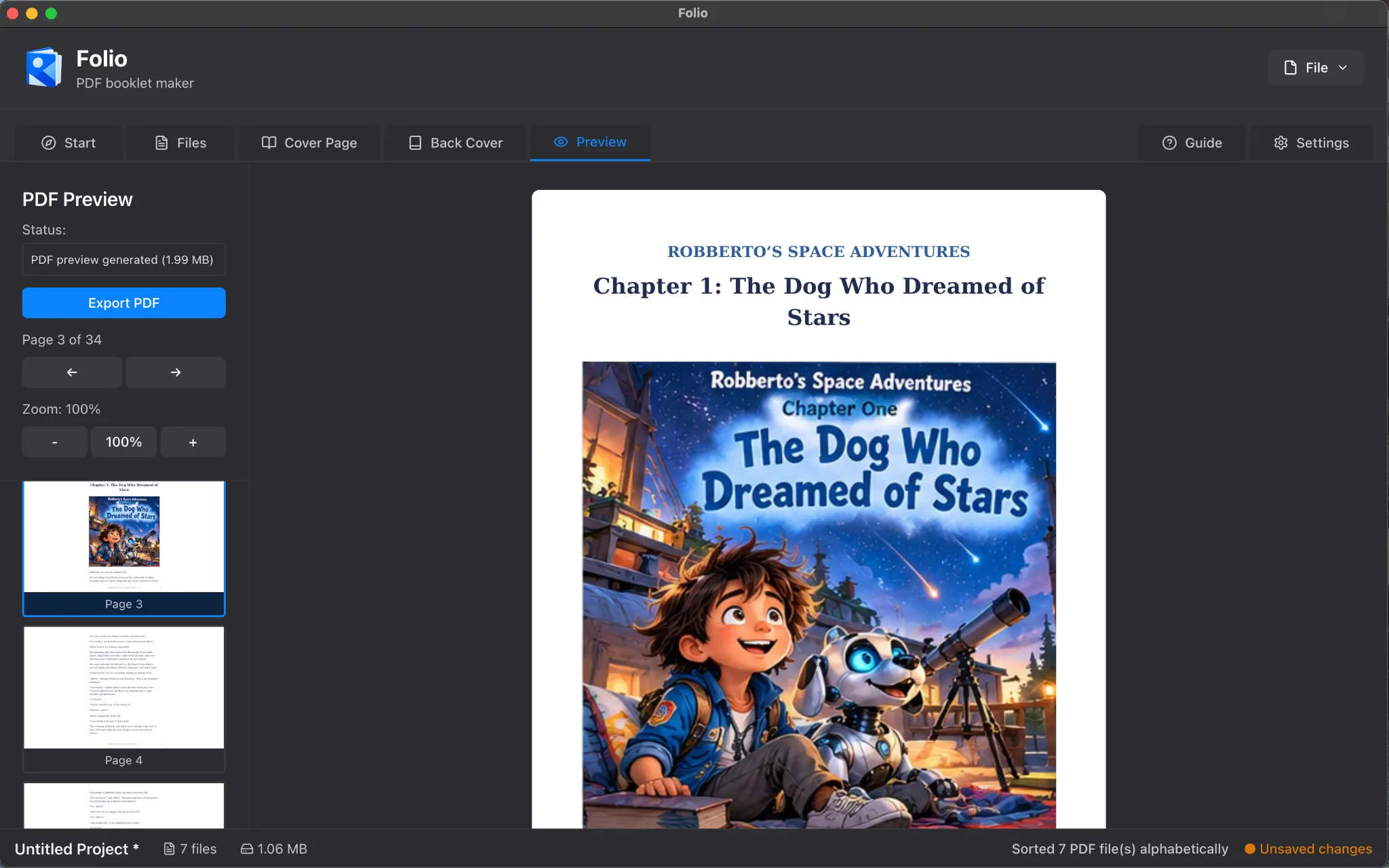Select the Page 3 thumbnail
This screenshot has height=868, width=1389.
[124, 549]
